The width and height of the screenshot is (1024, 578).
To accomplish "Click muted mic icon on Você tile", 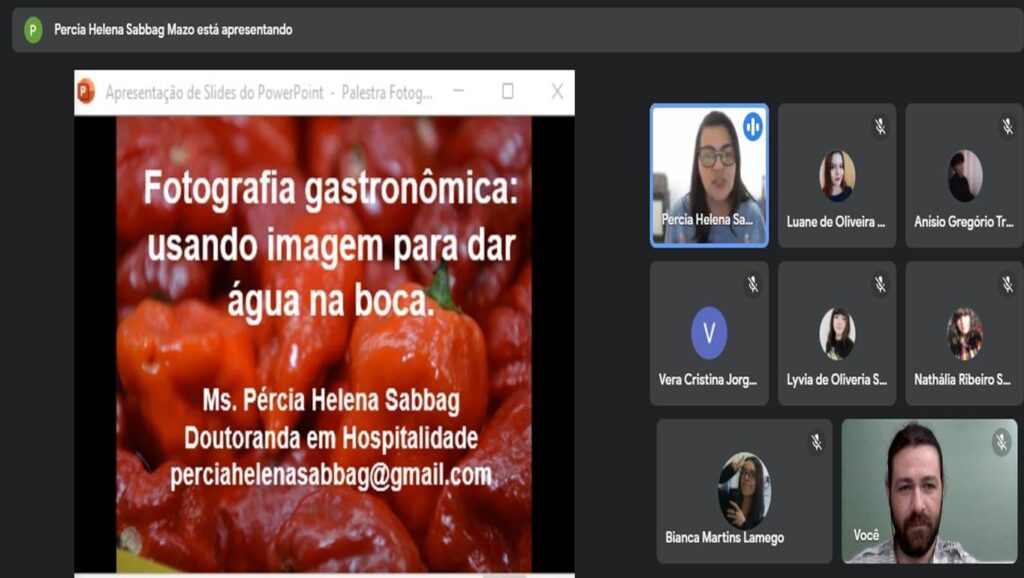I will tap(1001, 442).
